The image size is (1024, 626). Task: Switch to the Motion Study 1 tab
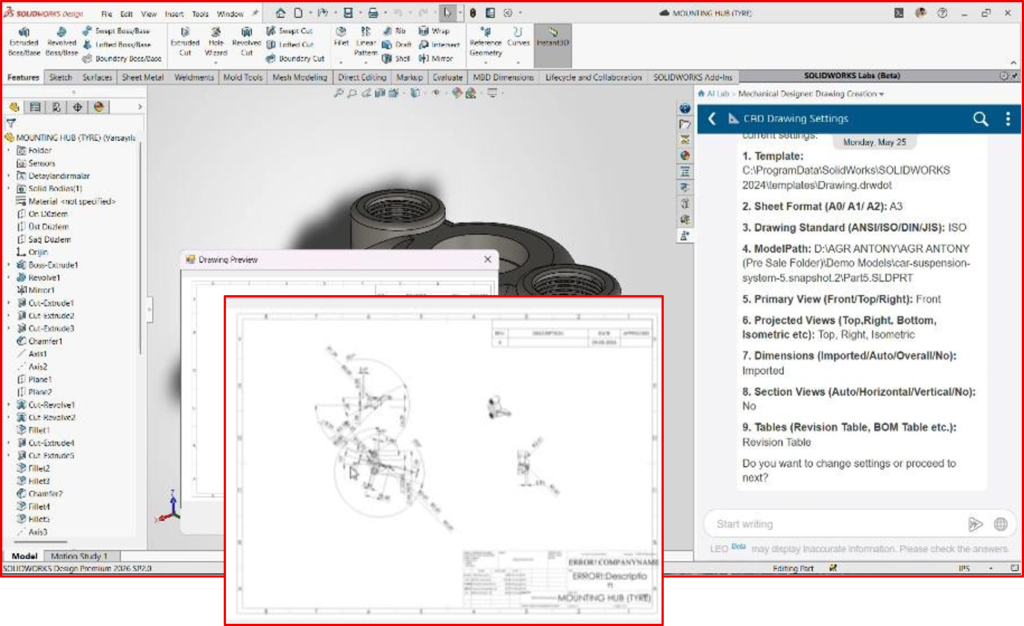click(79, 556)
